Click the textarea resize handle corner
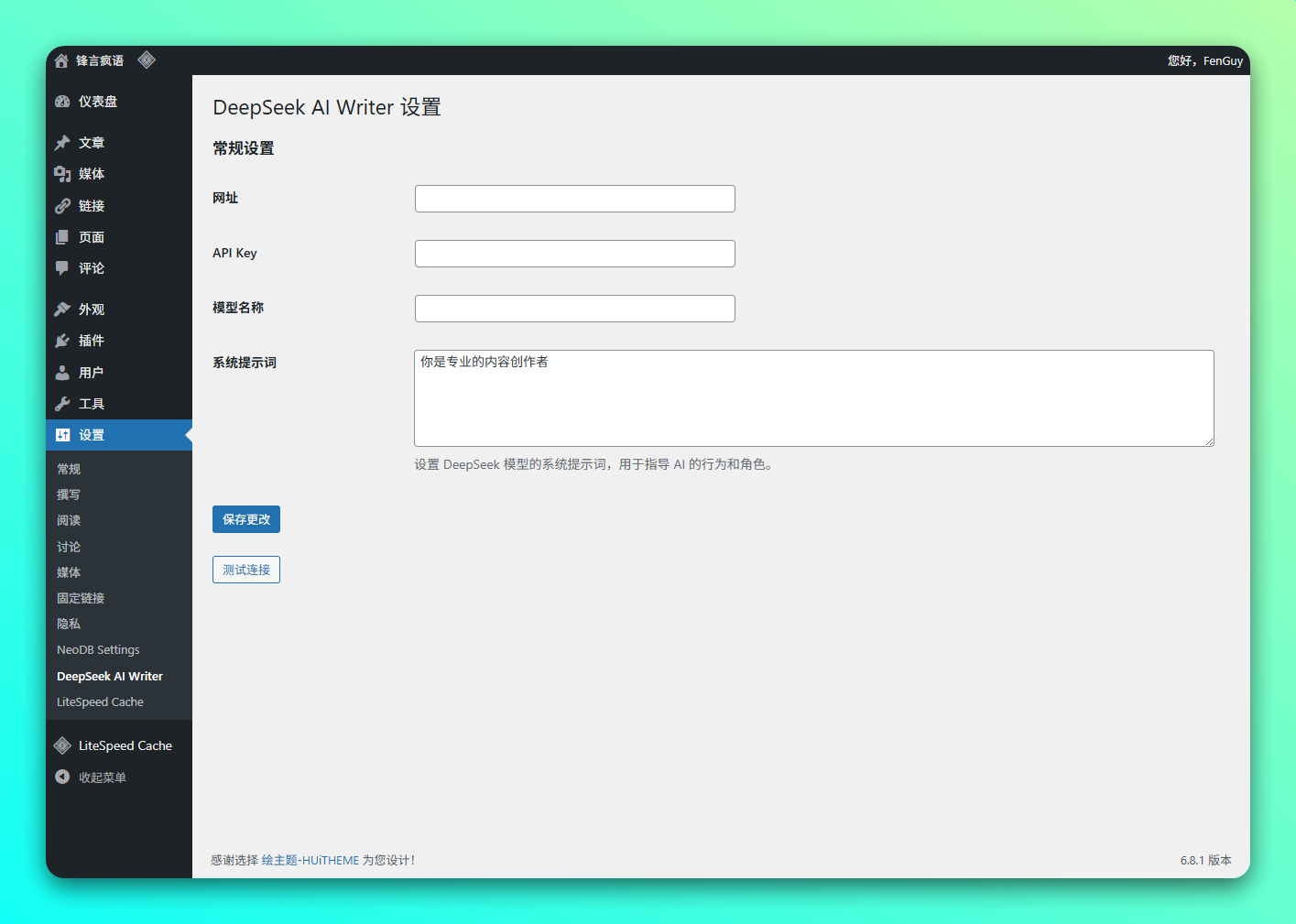This screenshot has width=1296, height=924. point(1209,441)
